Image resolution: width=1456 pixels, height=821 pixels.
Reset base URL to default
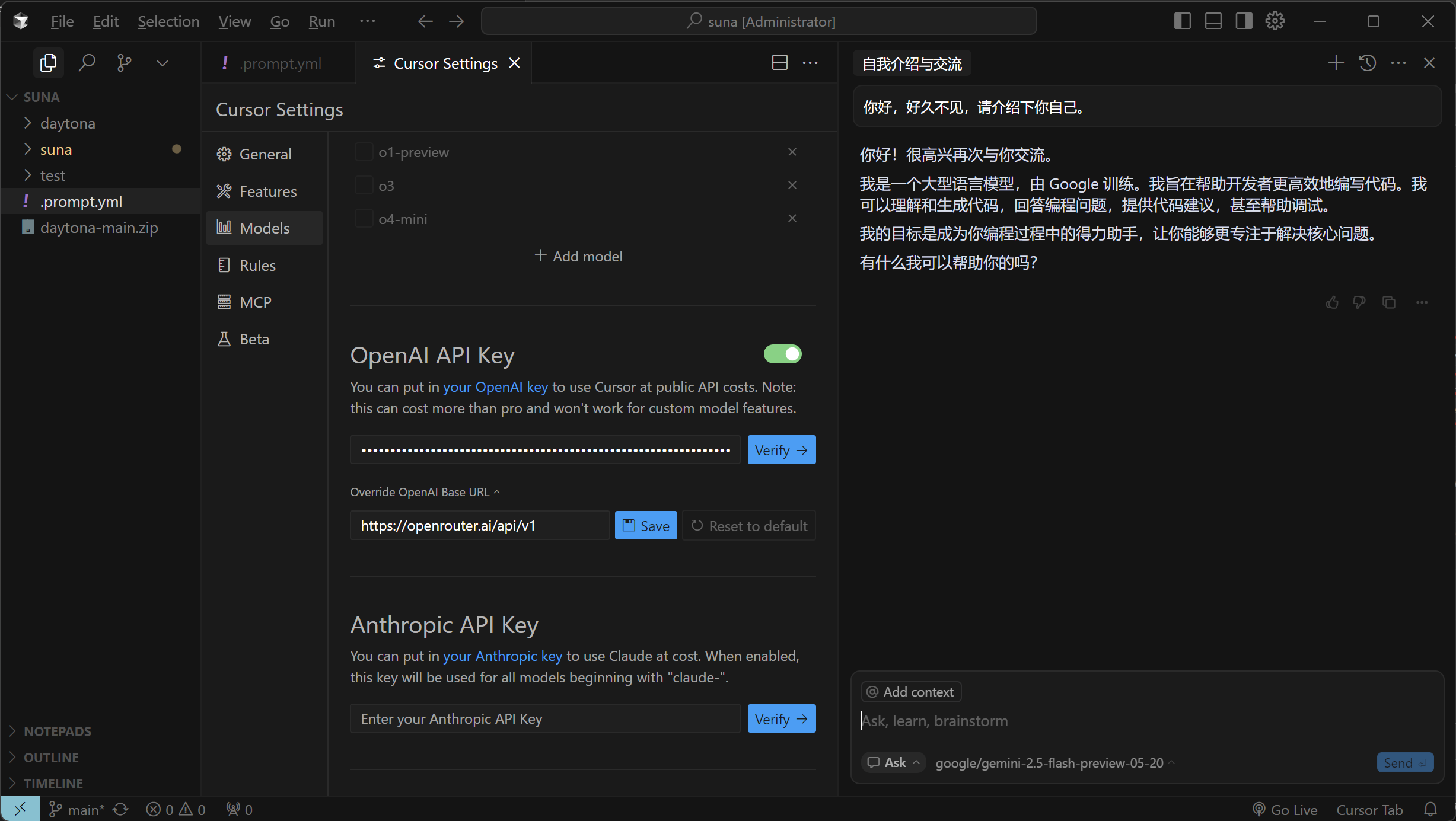[749, 526]
